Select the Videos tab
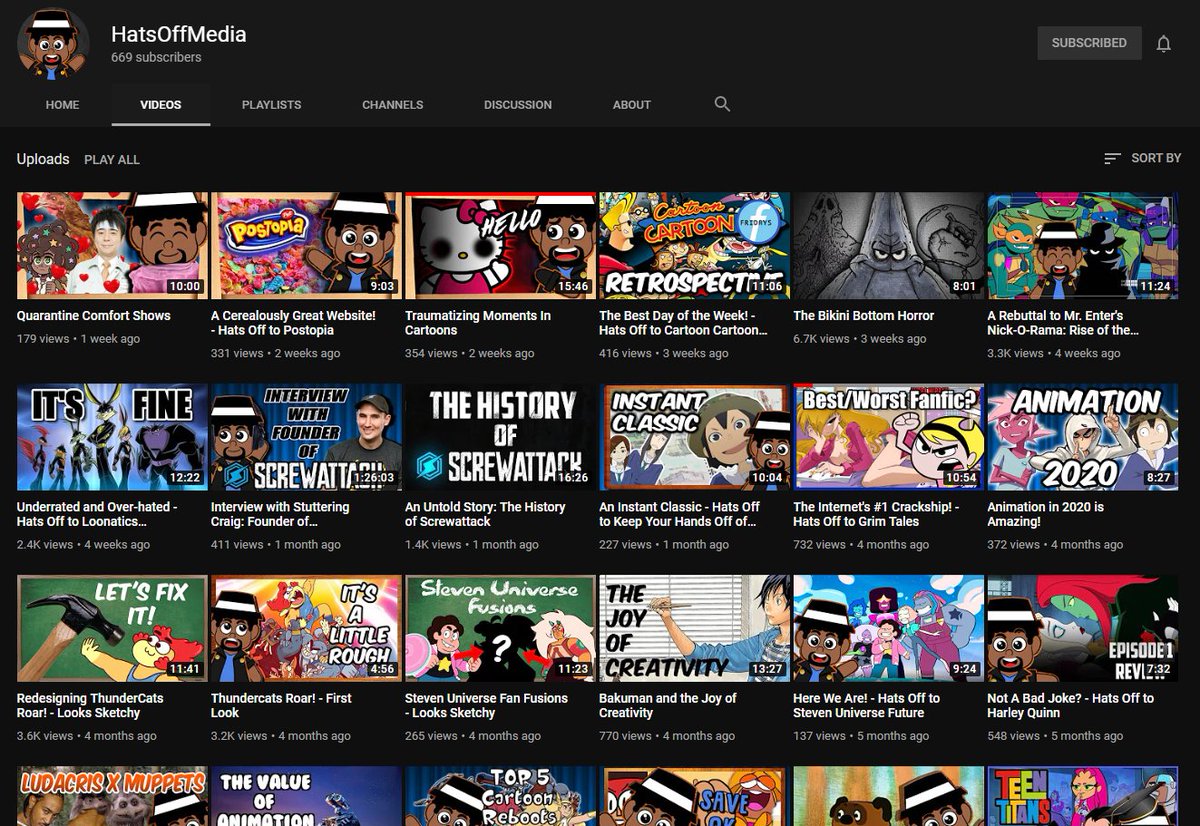Viewport: 1200px width, 826px height. coord(161,105)
